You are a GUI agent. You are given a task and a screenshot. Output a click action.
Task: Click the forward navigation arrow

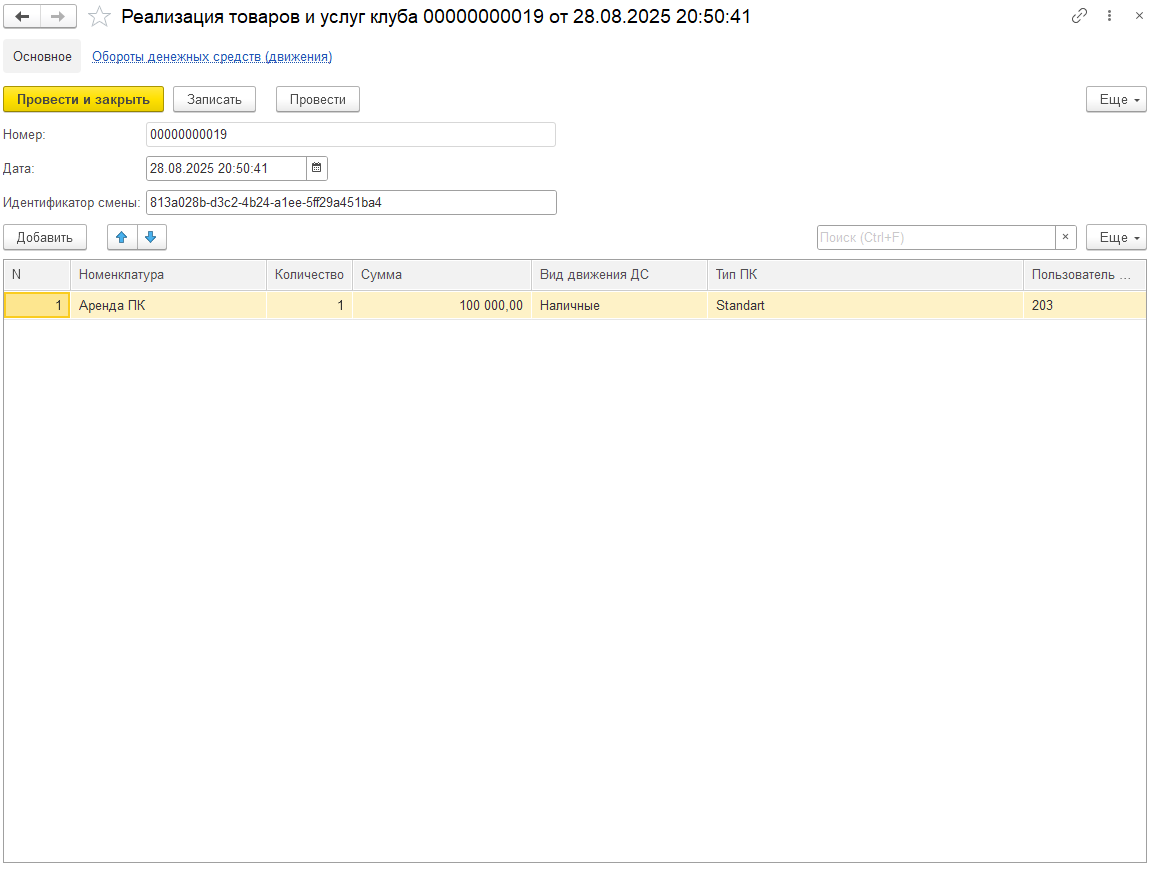pyautogui.click(x=58, y=17)
